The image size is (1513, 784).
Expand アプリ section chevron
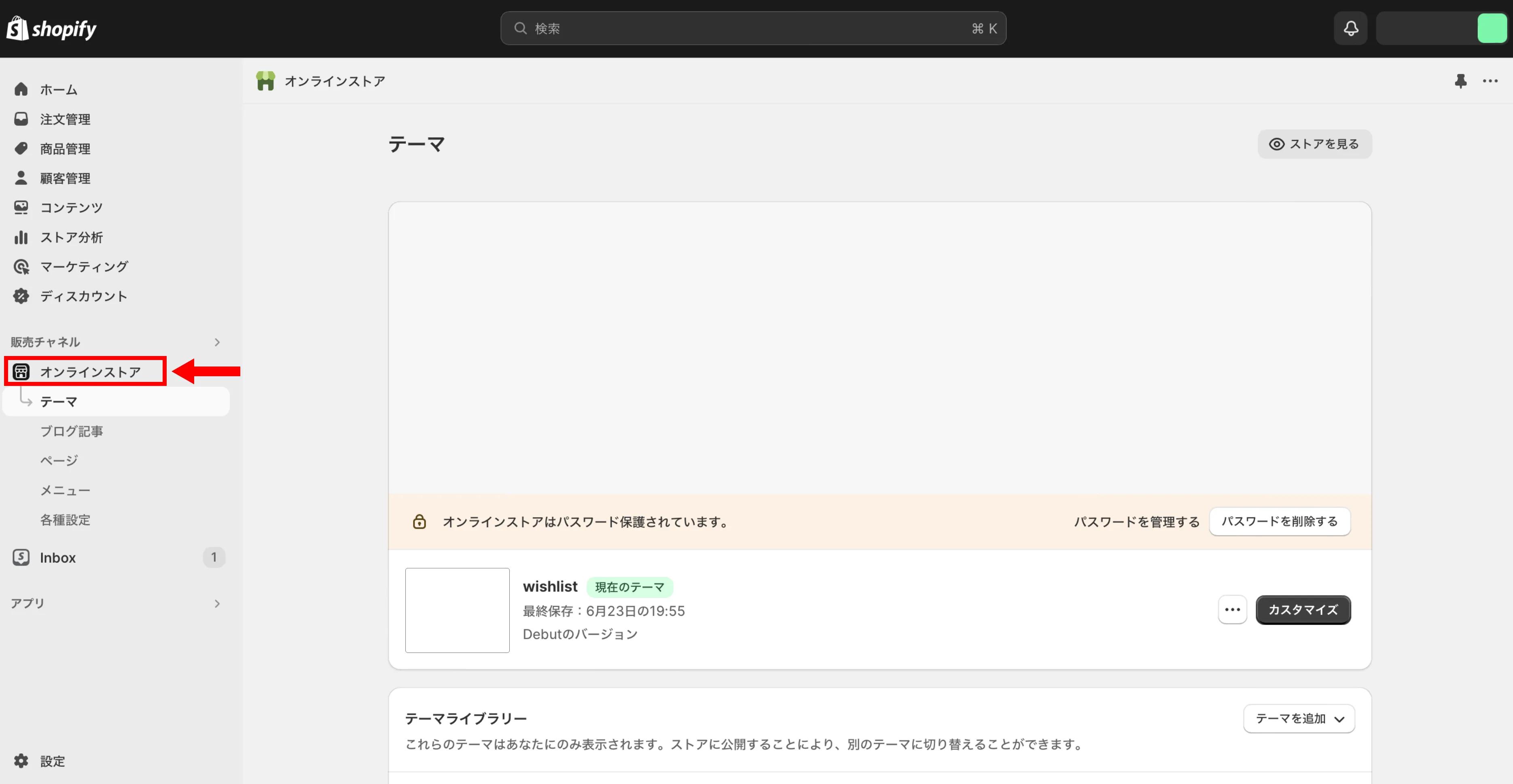point(217,603)
